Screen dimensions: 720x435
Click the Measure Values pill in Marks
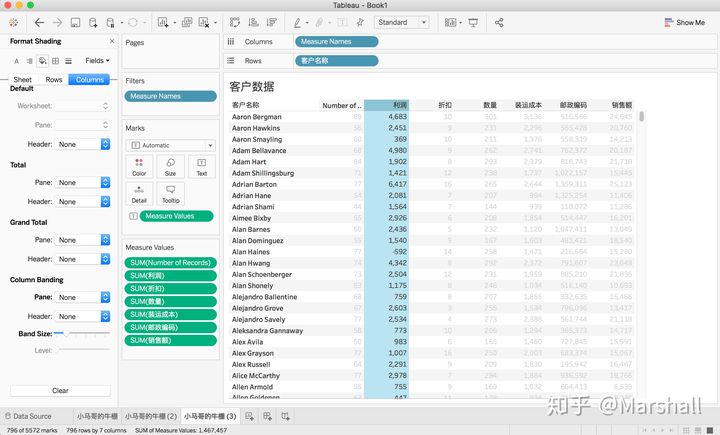(x=176, y=216)
